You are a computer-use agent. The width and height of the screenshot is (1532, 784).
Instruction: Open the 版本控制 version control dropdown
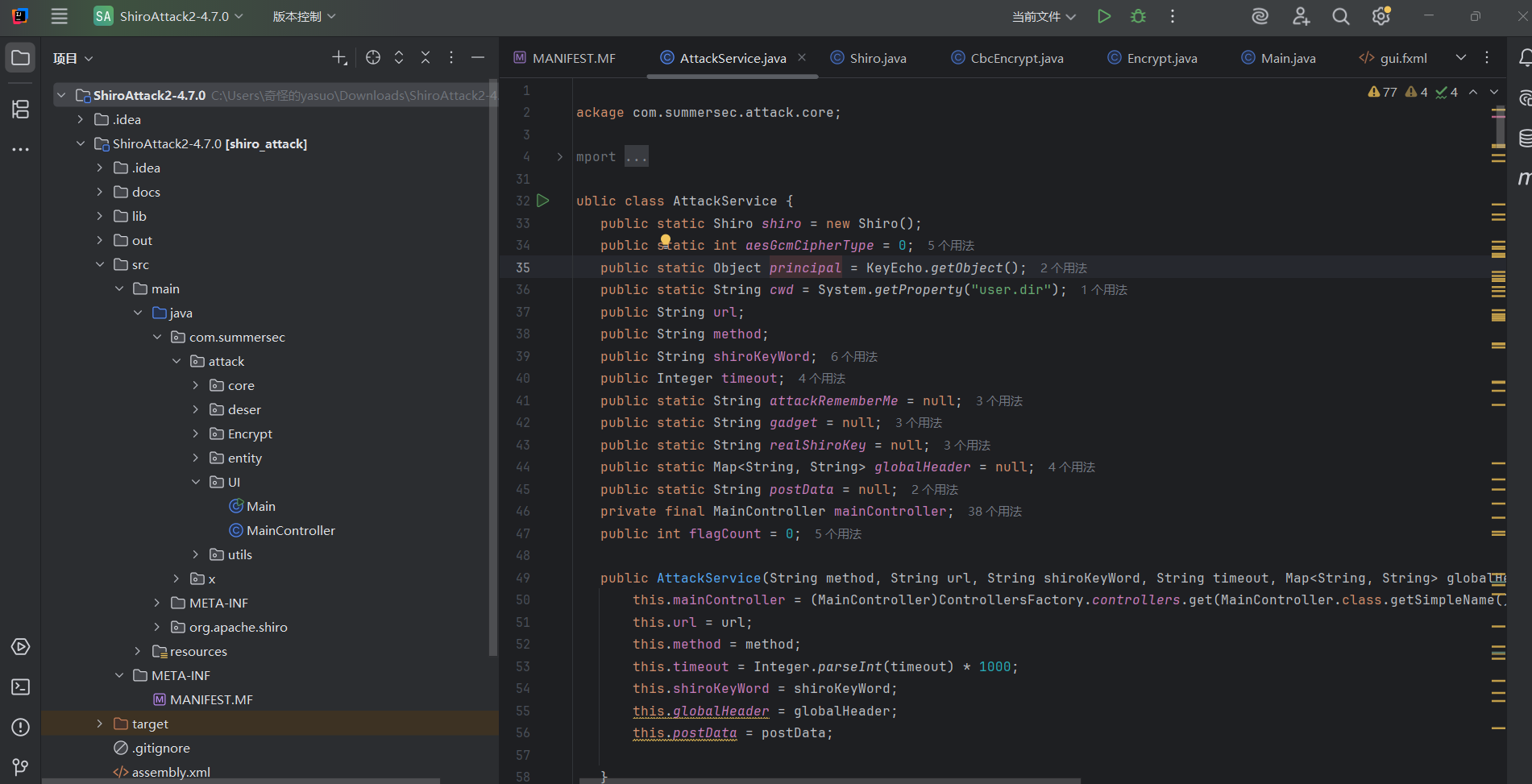click(304, 16)
